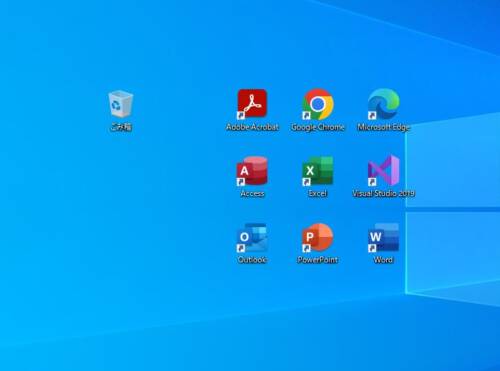Click the "Excel" text label
Viewport: 500px width, 371px height.
click(x=318, y=193)
